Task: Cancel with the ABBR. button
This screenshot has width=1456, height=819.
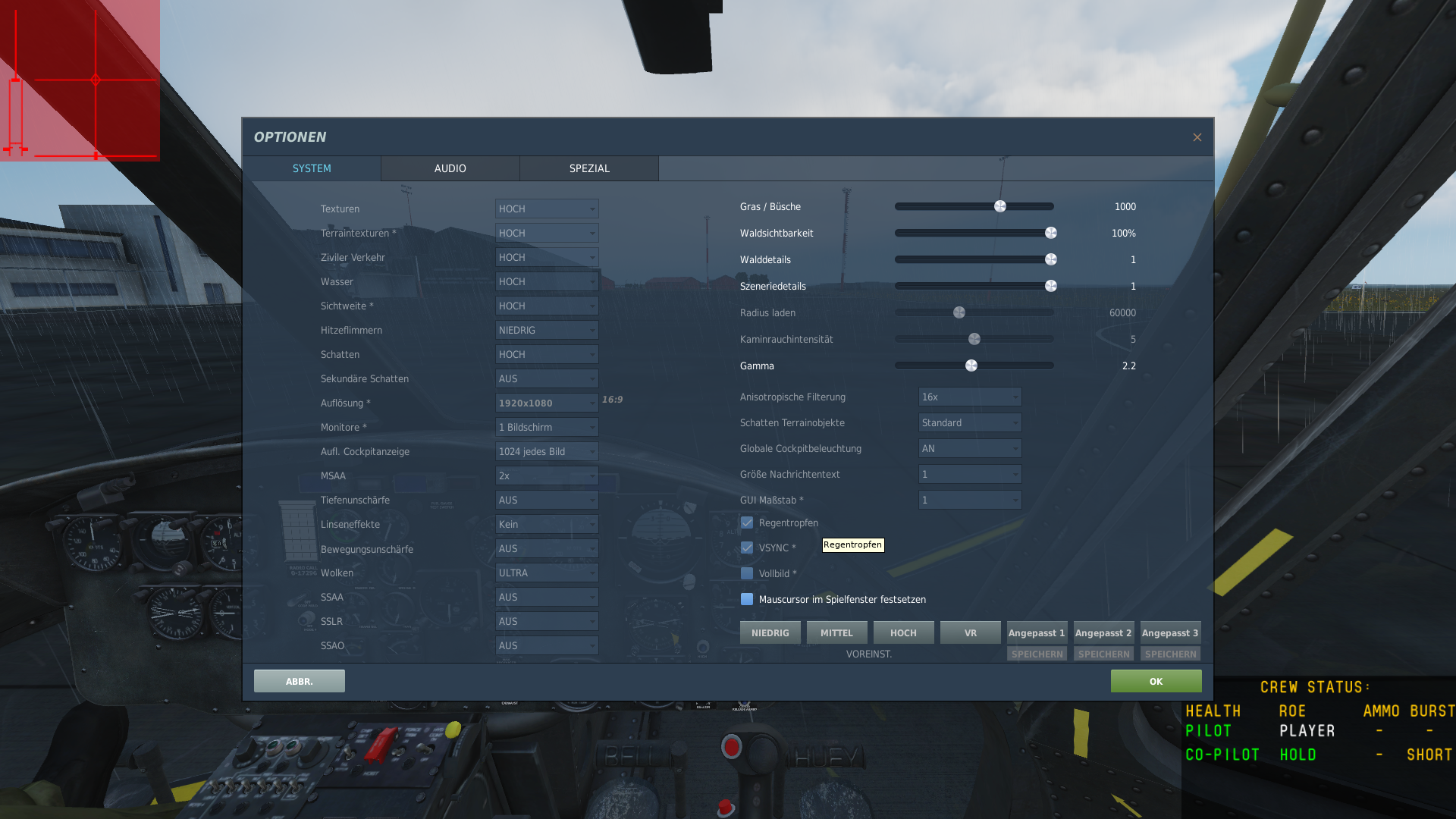Action: (x=300, y=681)
